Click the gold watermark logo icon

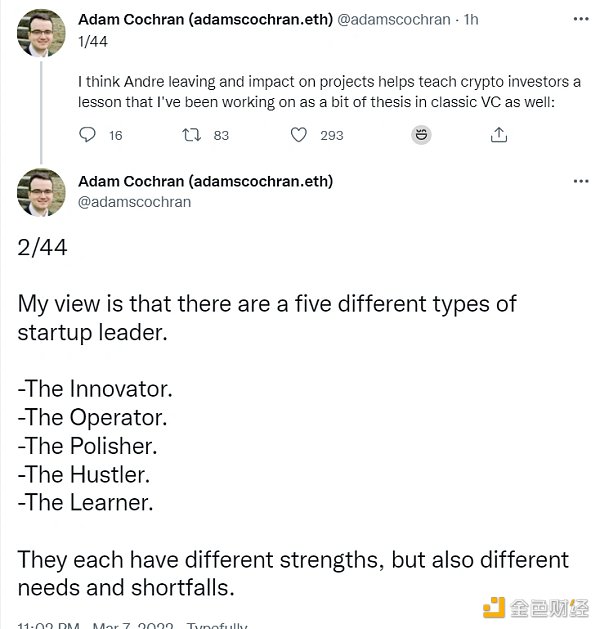[x=493, y=608]
